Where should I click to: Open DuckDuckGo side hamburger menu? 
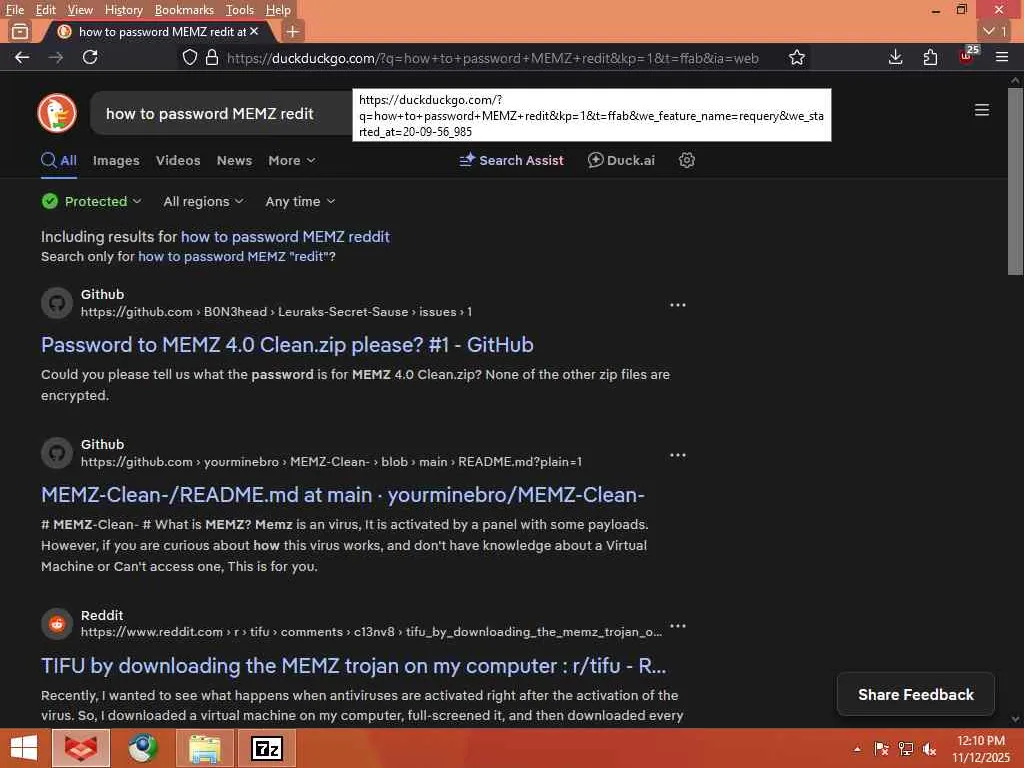[x=982, y=110]
